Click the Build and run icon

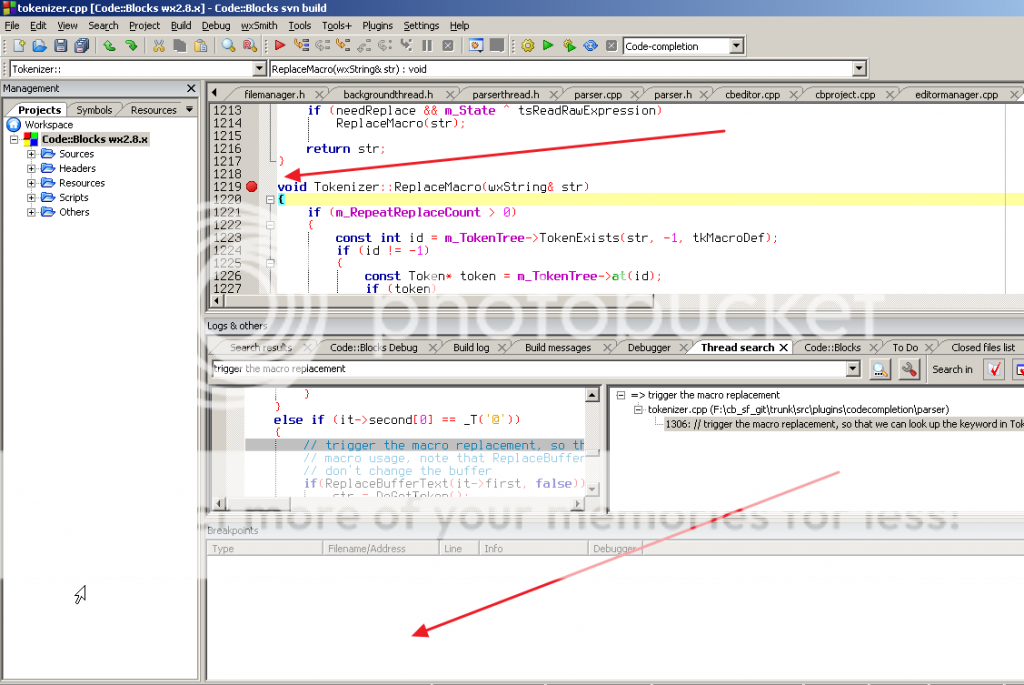569,46
